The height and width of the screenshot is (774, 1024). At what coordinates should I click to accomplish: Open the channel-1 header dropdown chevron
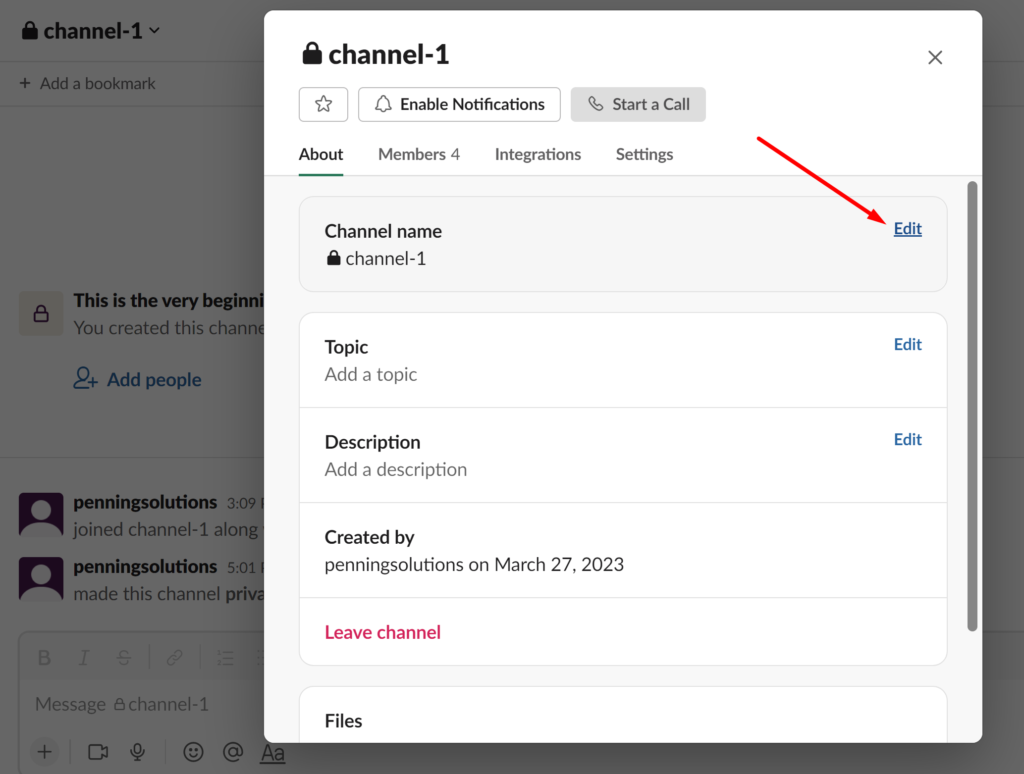coord(154,31)
